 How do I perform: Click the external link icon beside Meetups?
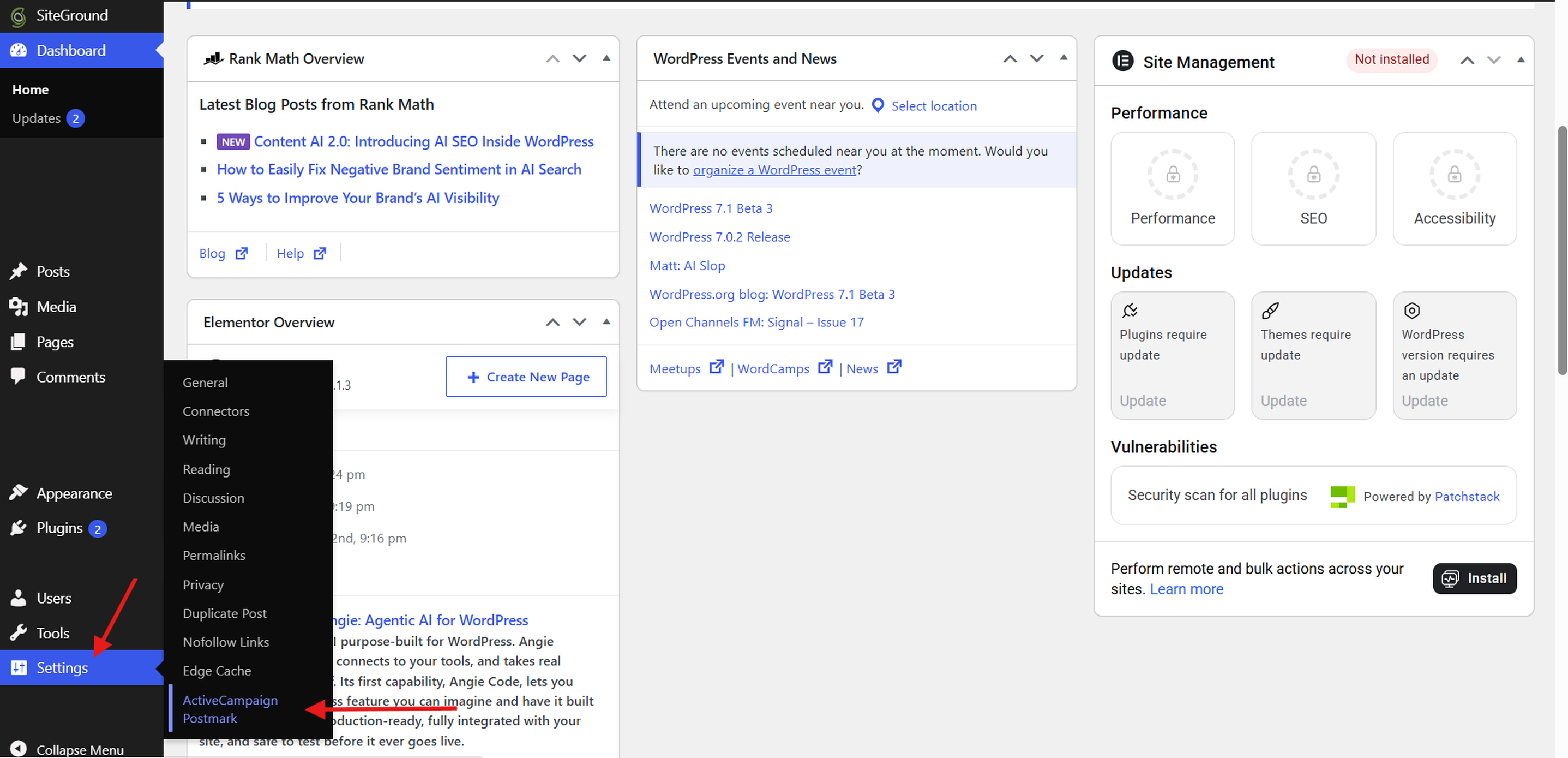pos(717,367)
